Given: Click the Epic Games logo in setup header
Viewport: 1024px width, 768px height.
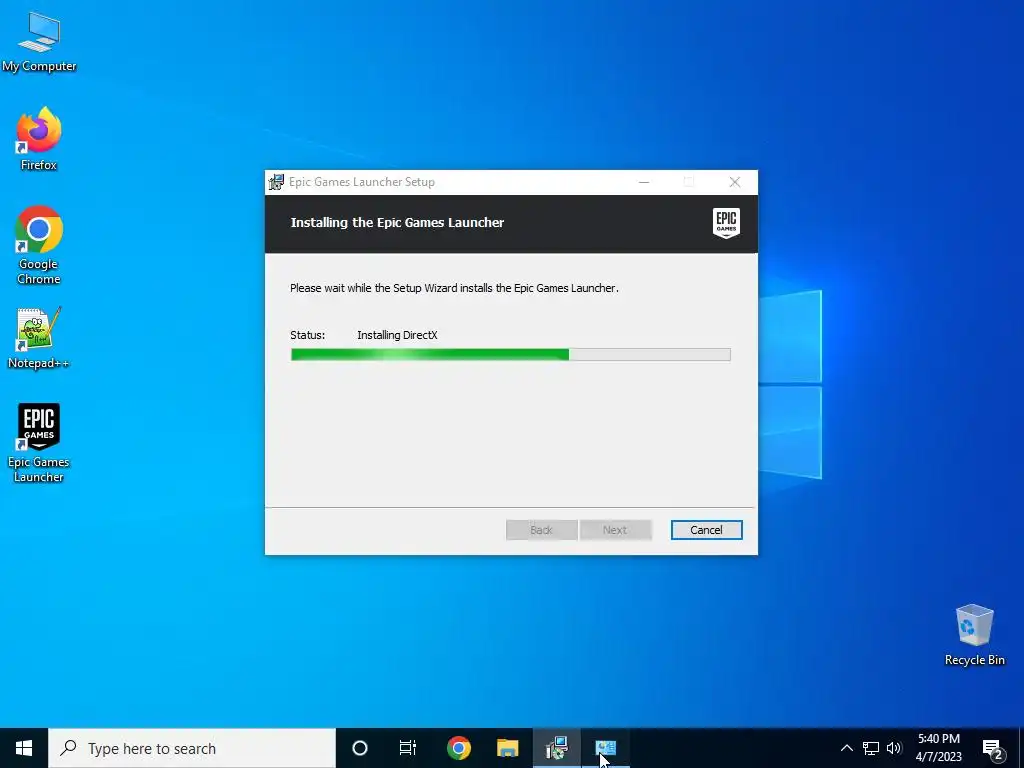Looking at the screenshot, I should tap(726, 223).
